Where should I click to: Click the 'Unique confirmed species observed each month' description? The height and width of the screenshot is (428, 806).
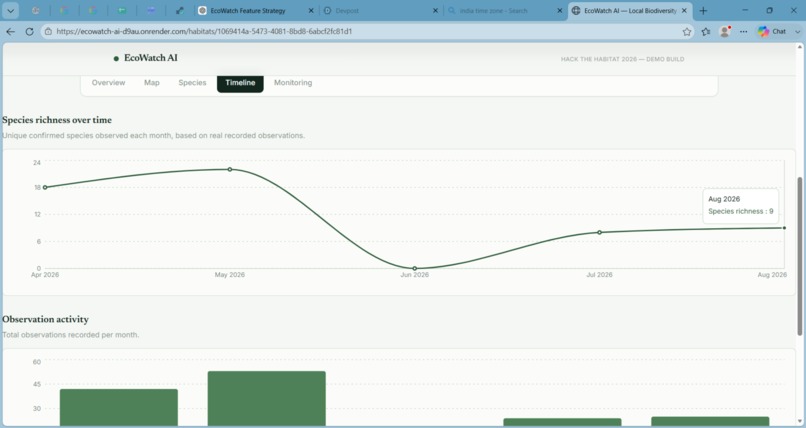[154, 136]
